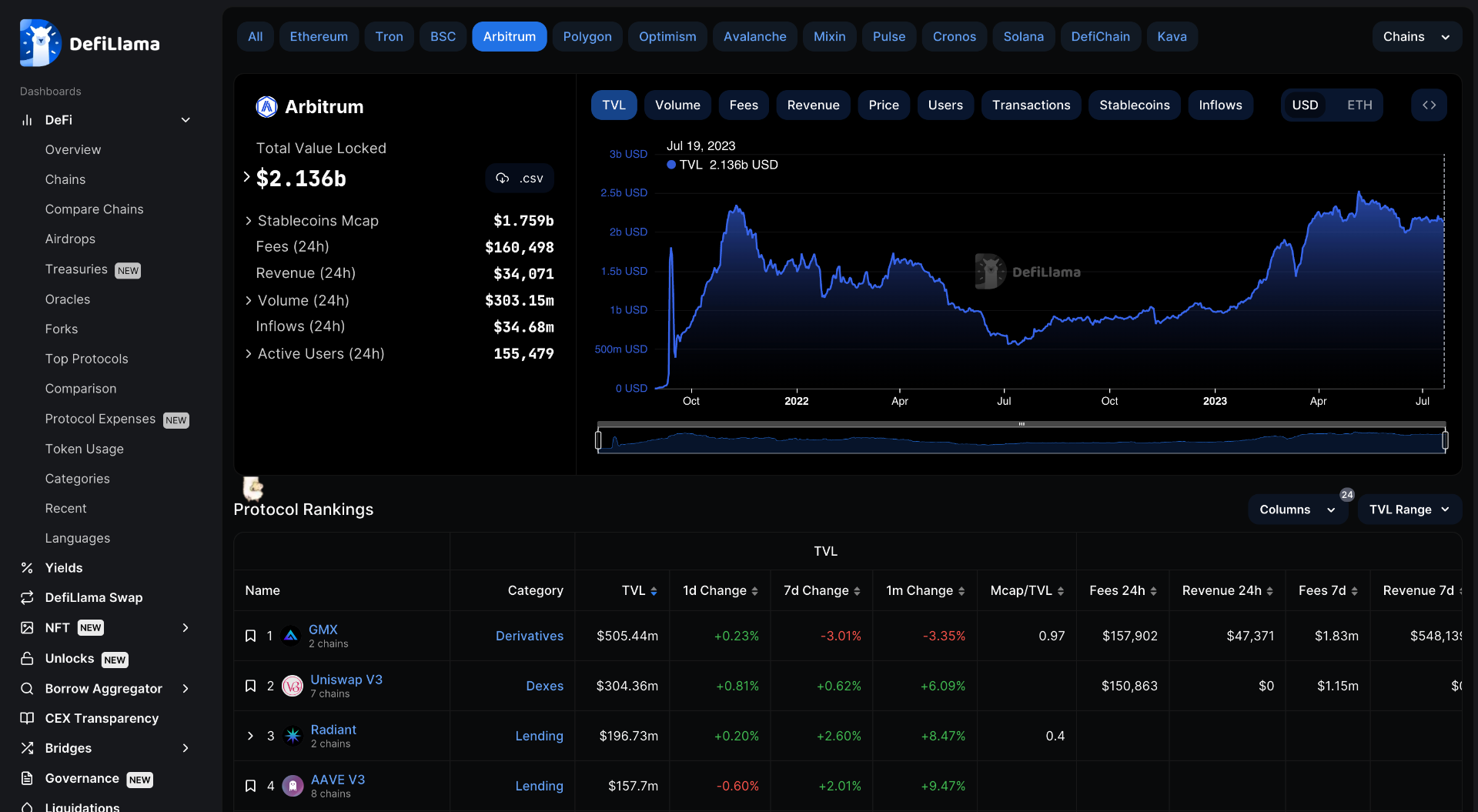Open the Derivatives category link

point(530,636)
